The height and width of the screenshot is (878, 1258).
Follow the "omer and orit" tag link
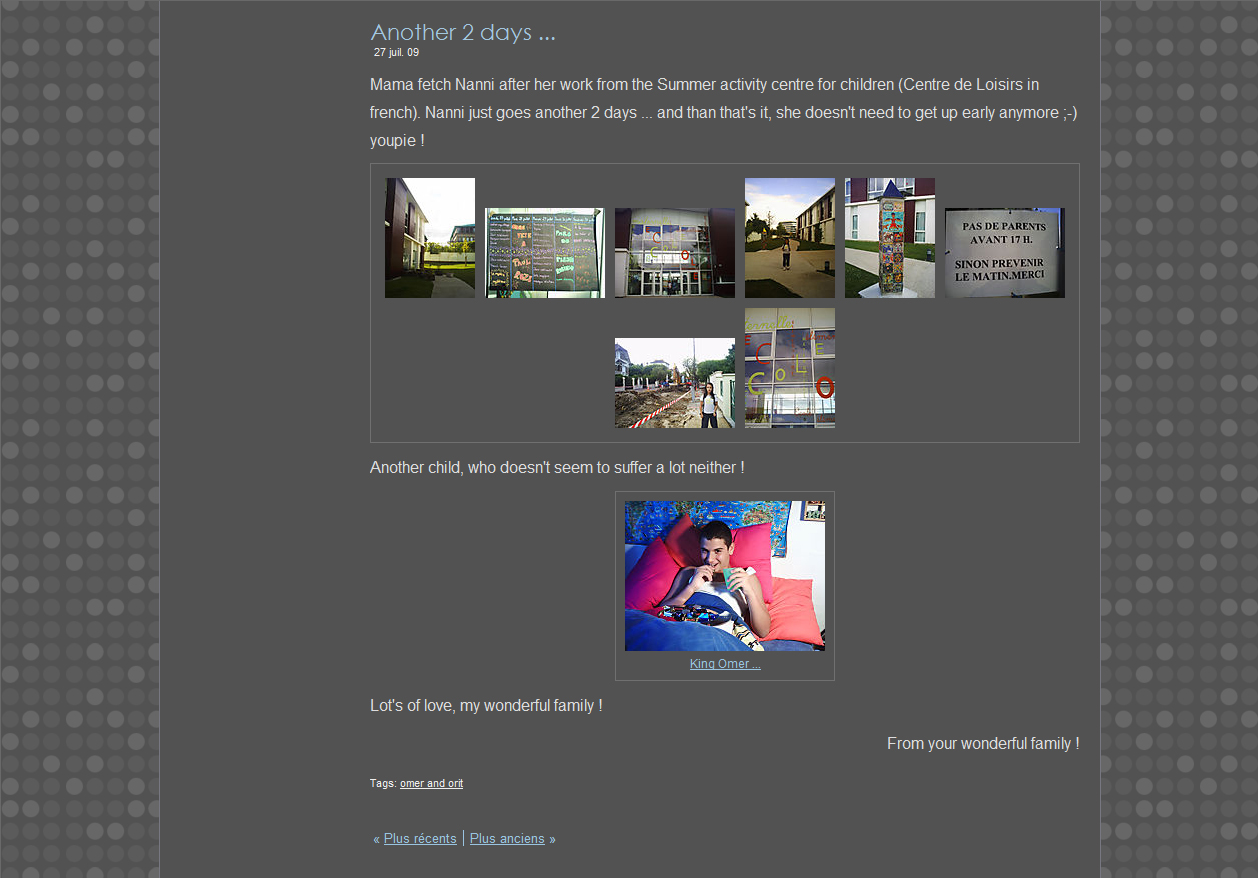click(431, 784)
